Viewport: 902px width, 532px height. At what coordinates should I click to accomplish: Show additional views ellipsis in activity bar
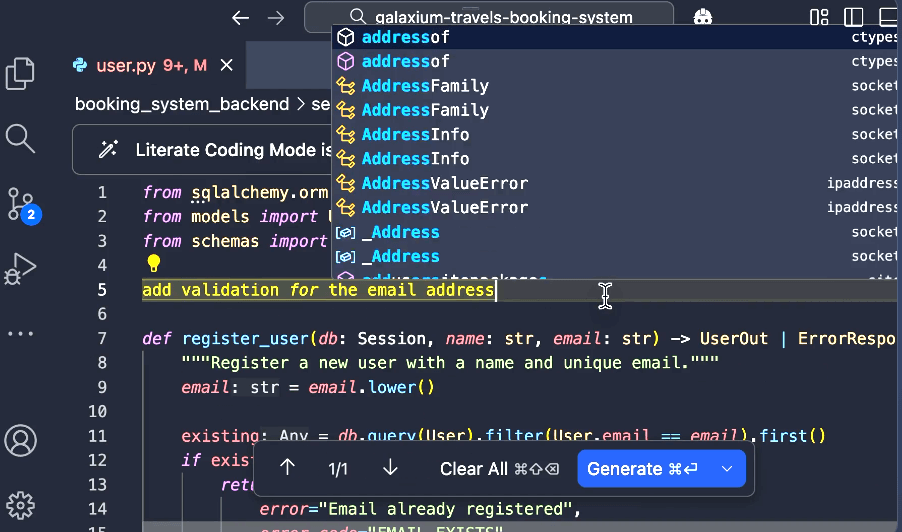(x=20, y=334)
